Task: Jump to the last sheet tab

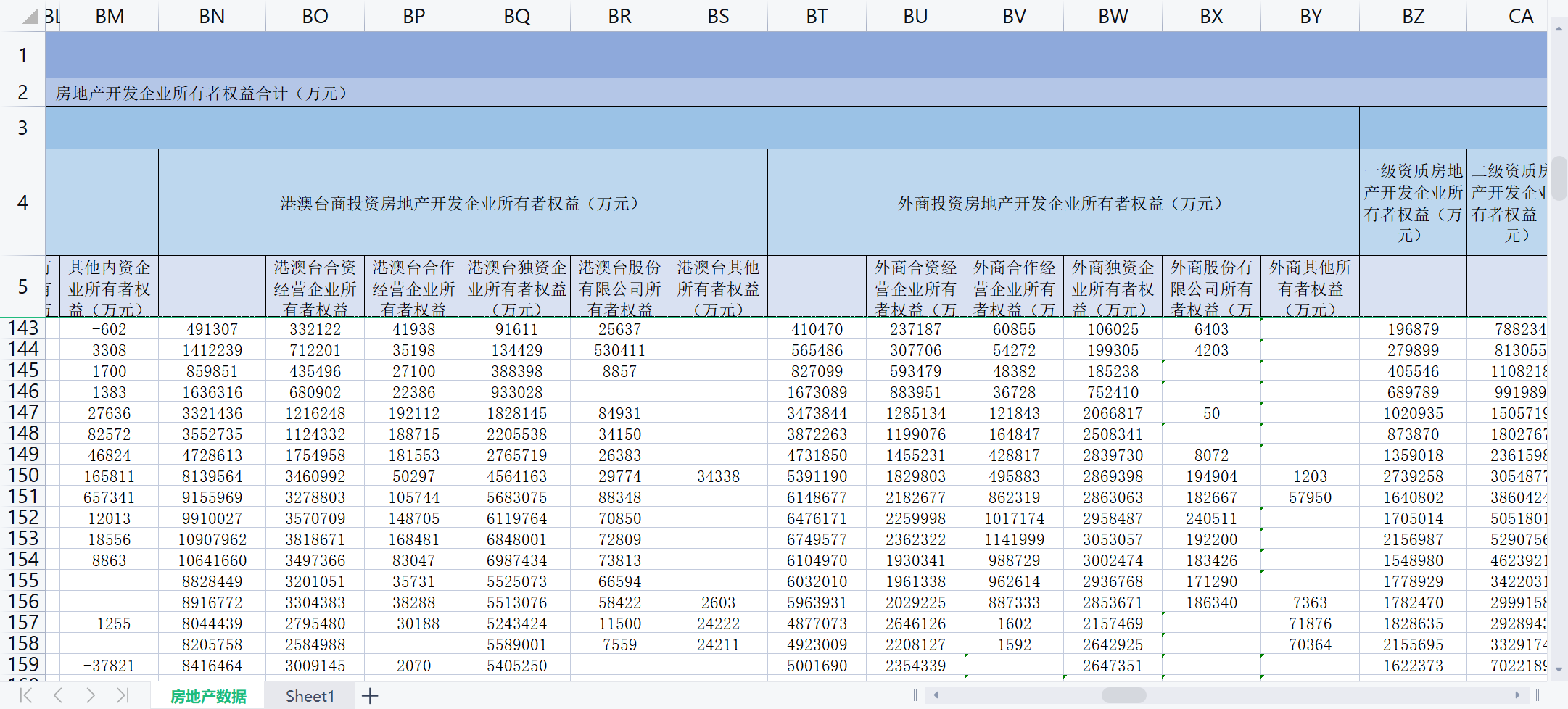Action: [122, 696]
